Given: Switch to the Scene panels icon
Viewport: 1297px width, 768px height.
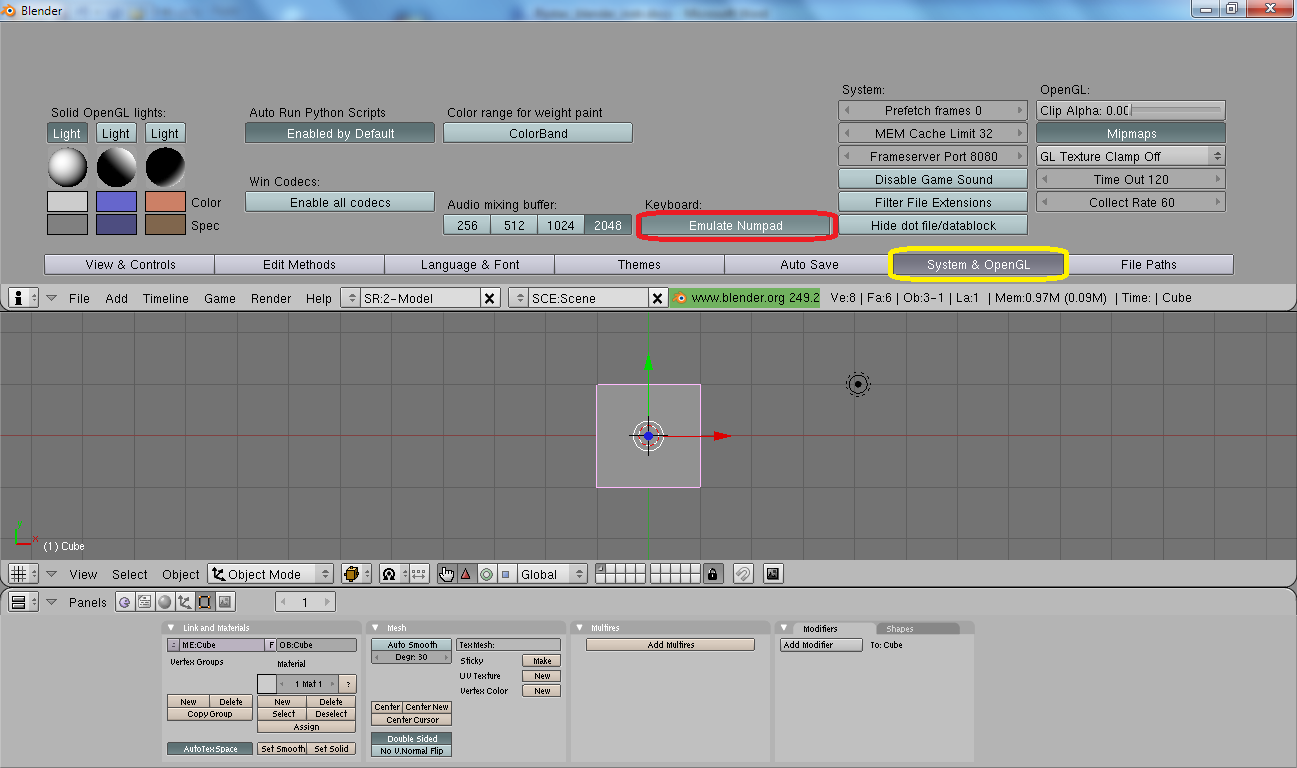Looking at the screenshot, I should 225,602.
